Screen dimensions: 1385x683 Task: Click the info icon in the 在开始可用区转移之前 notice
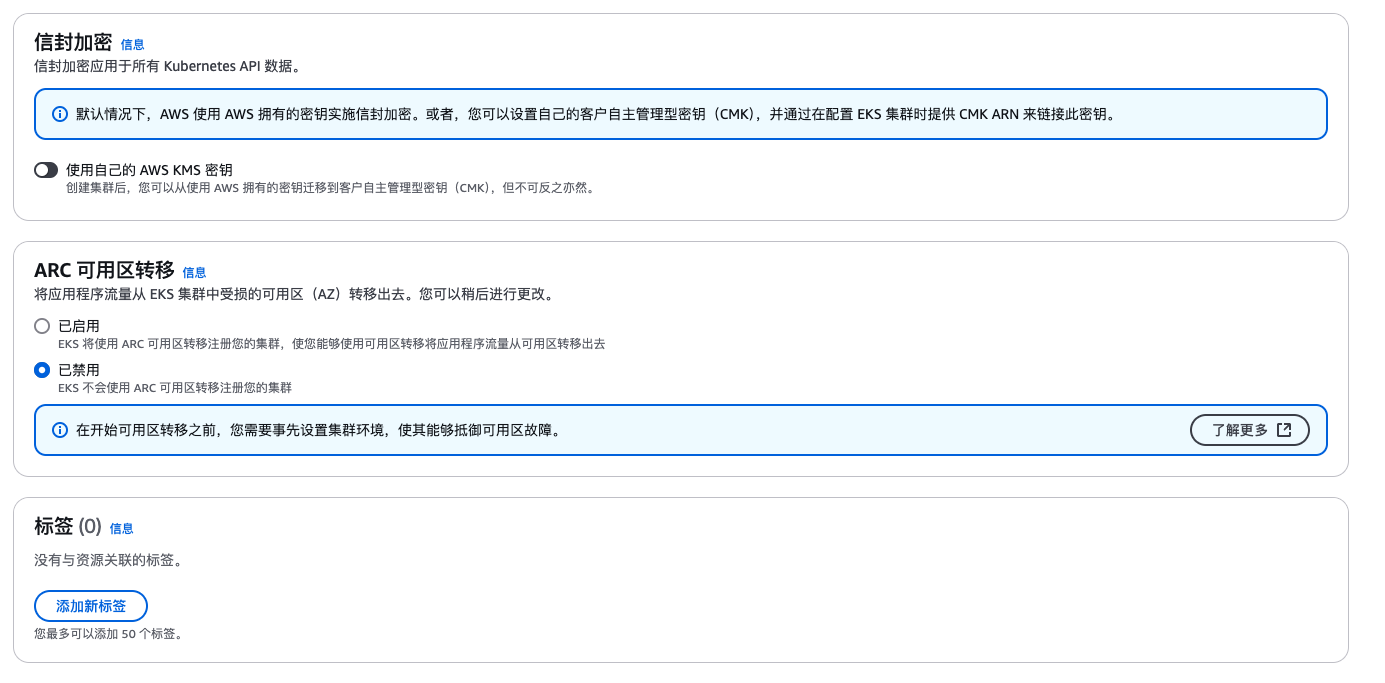60,430
